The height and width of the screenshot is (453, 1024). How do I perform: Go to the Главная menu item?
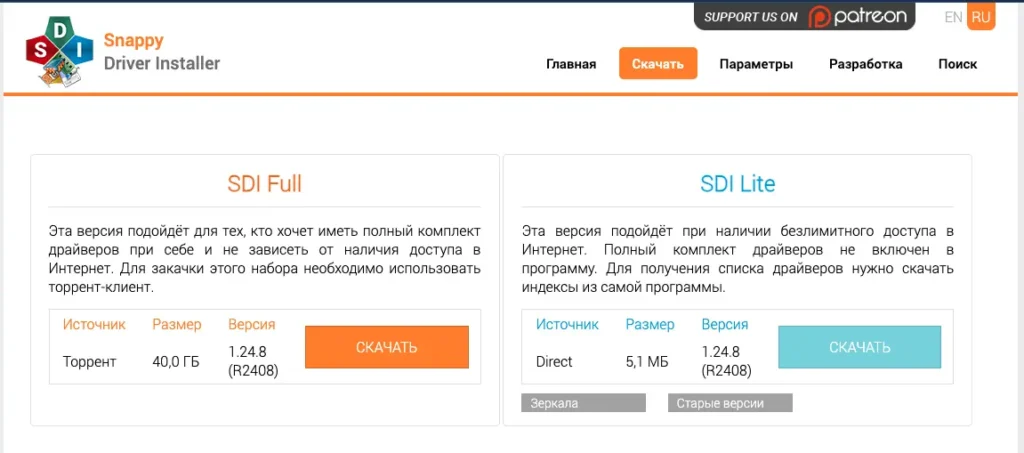[x=571, y=64]
